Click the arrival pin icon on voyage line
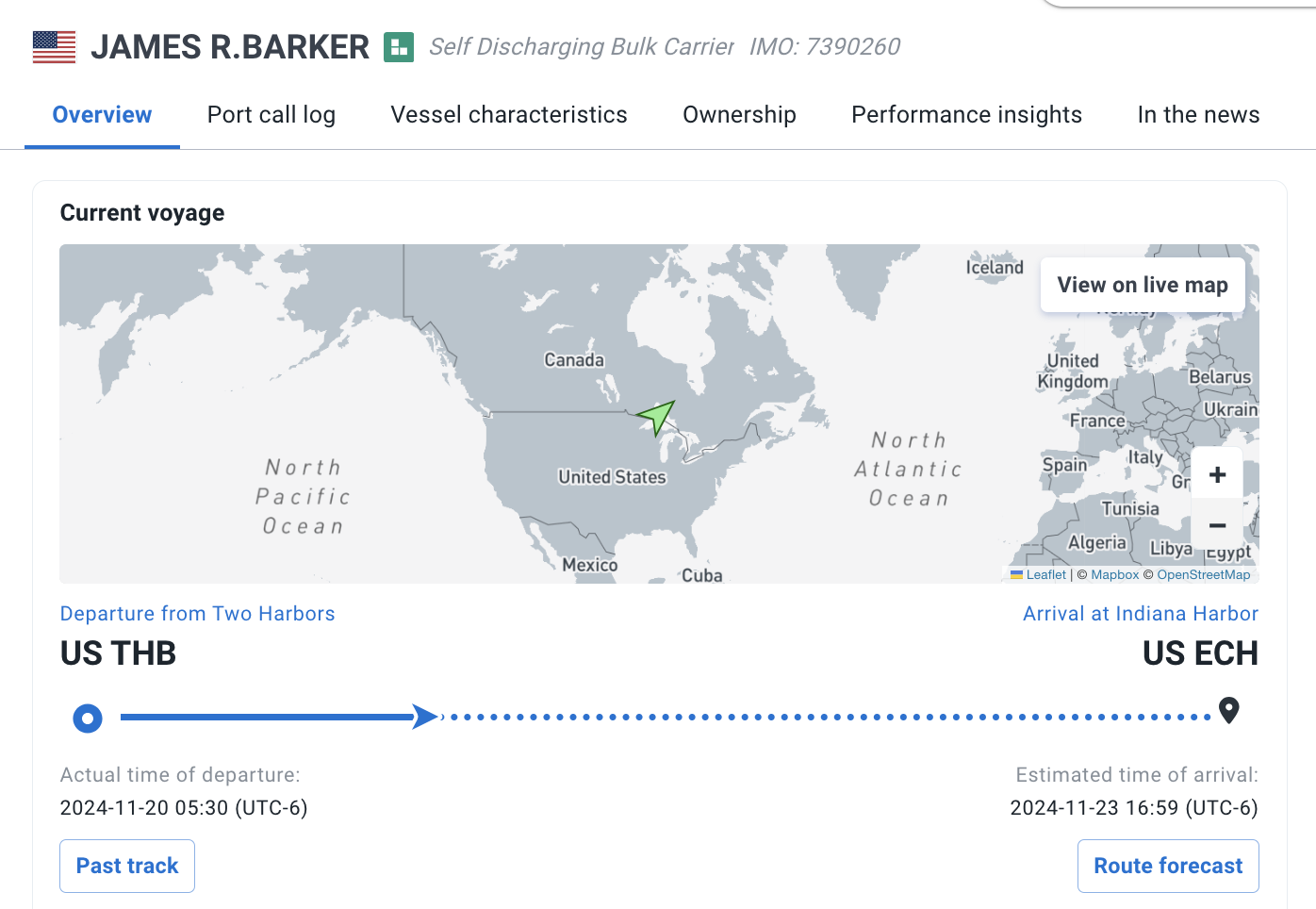The height and width of the screenshot is (909, 1316). coord(1228,710)
